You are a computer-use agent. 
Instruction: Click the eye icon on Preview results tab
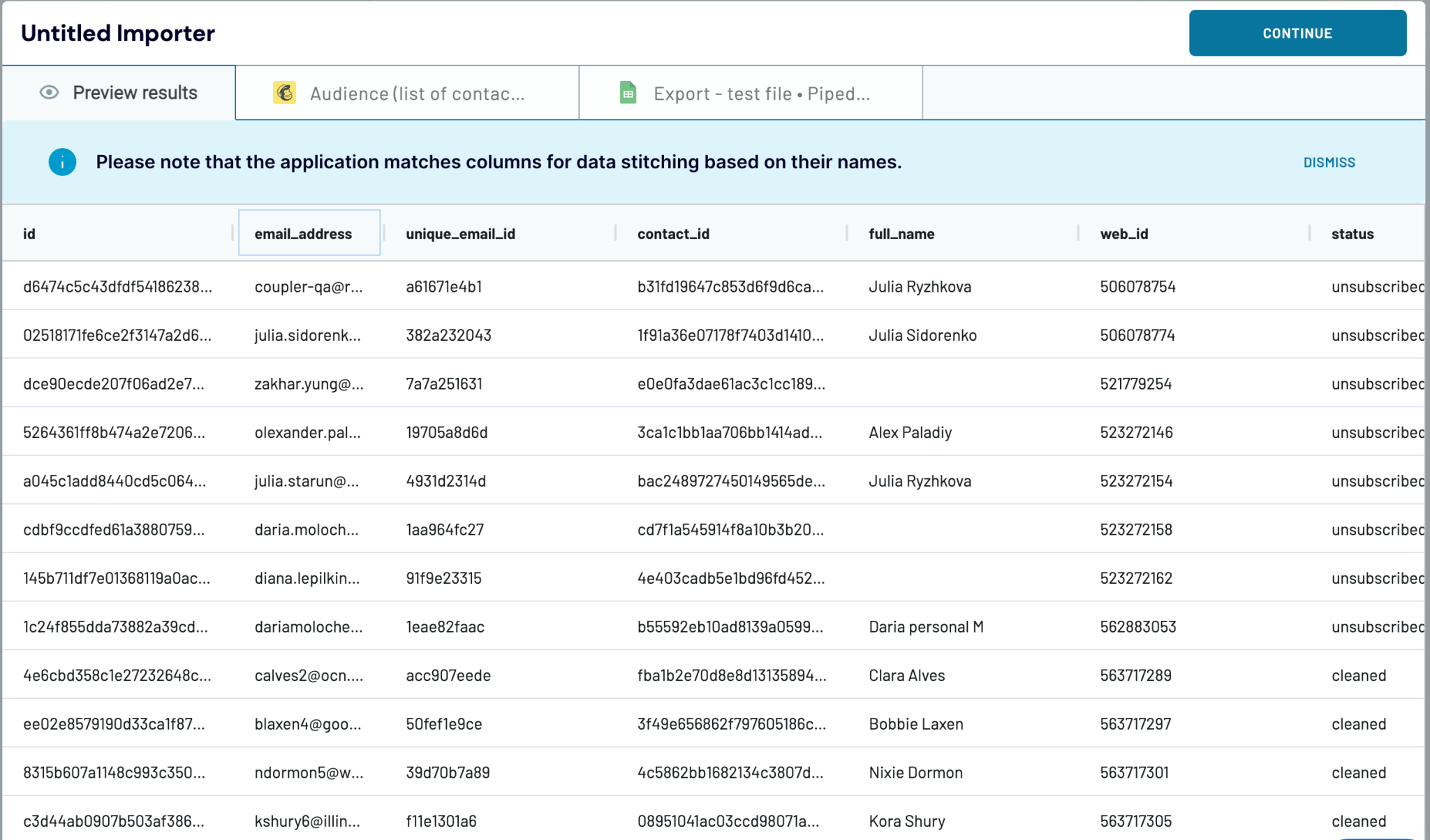(49, 92)
